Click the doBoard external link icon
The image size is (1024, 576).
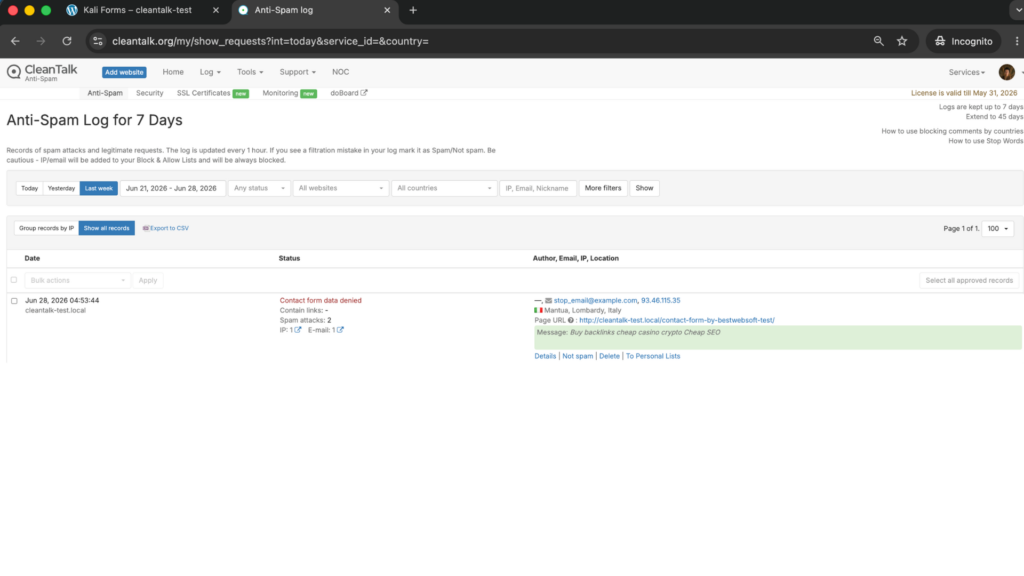[x=364, y=93]
